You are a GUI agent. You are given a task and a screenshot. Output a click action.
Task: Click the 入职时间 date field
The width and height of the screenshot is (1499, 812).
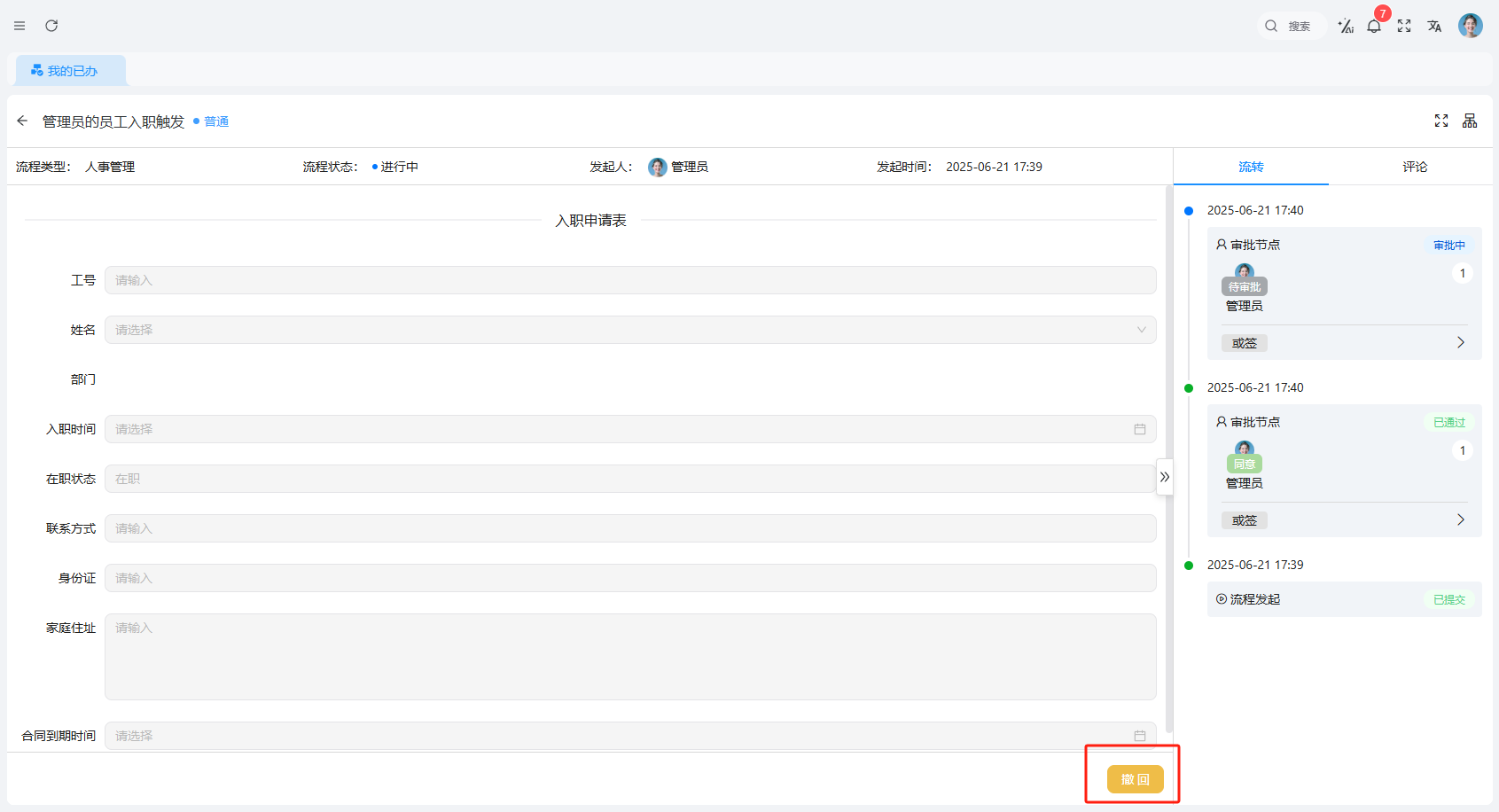coord(630,429)
